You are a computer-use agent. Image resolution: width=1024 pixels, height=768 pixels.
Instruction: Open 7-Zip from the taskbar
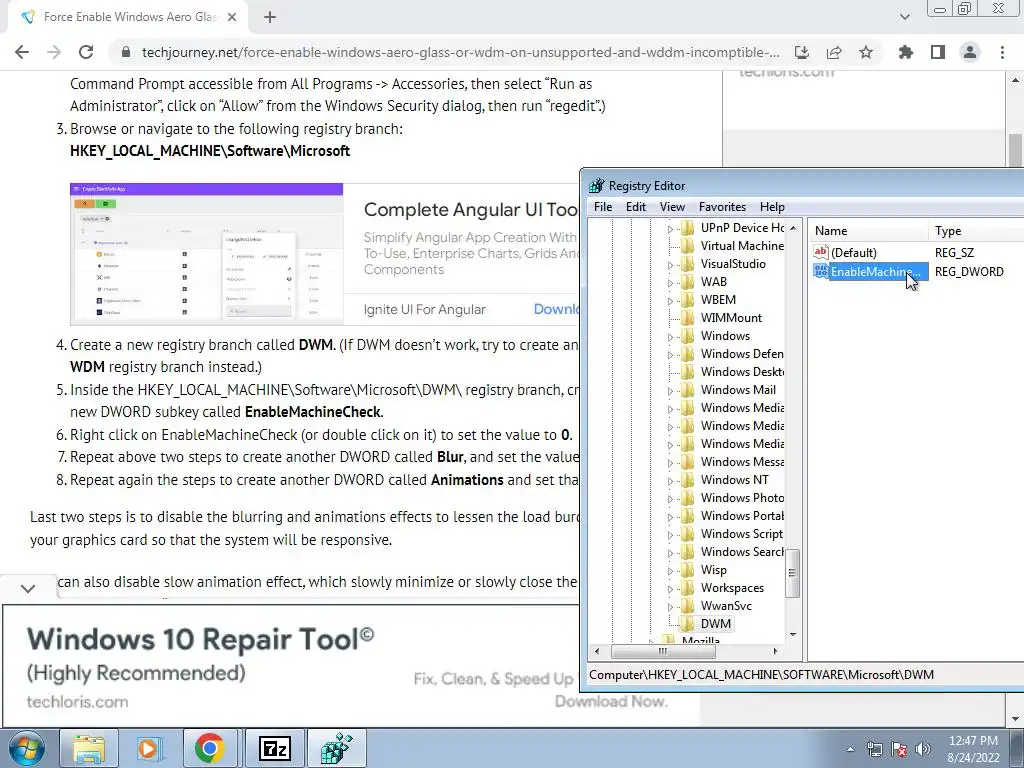click(274, 748)
